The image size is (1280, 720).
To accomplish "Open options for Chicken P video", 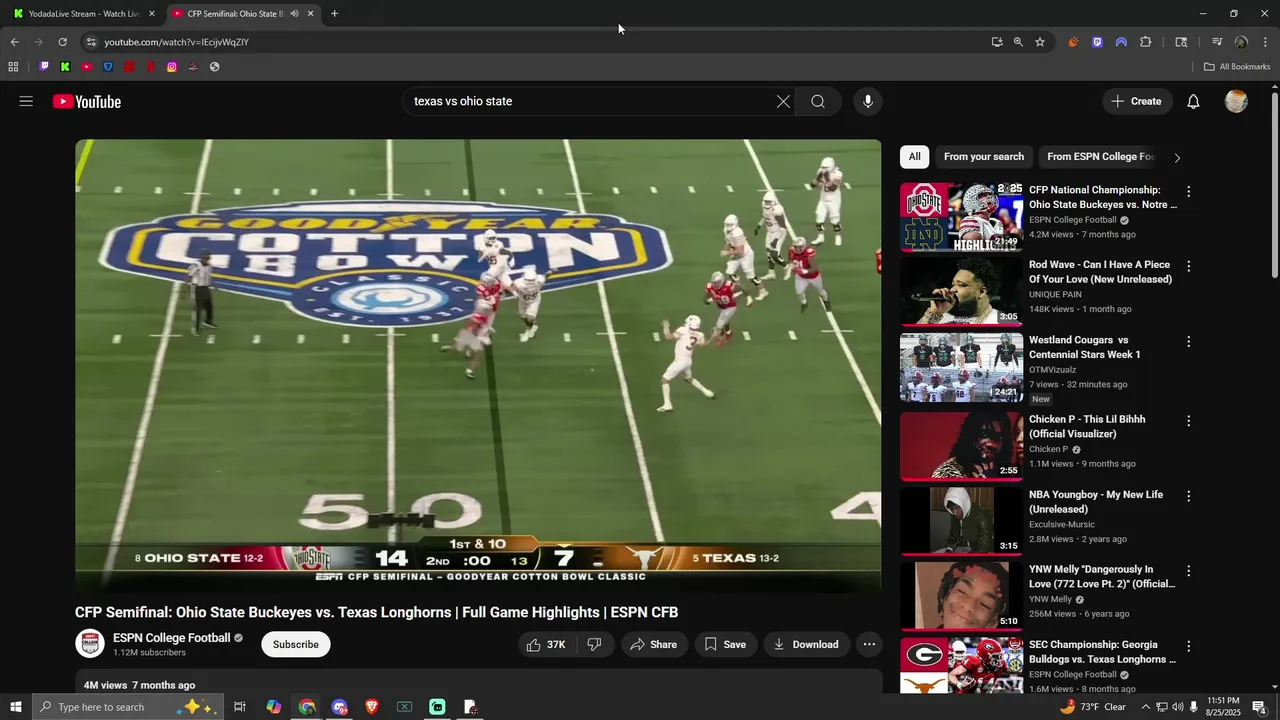I will click(1189, 421).
